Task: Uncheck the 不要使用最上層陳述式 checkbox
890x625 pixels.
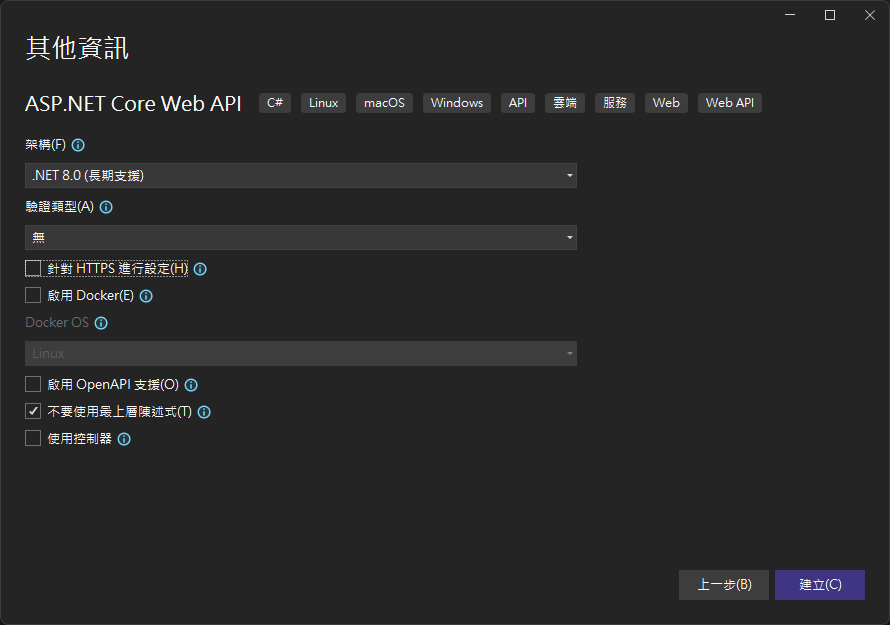Action: (x=33, y=412)
